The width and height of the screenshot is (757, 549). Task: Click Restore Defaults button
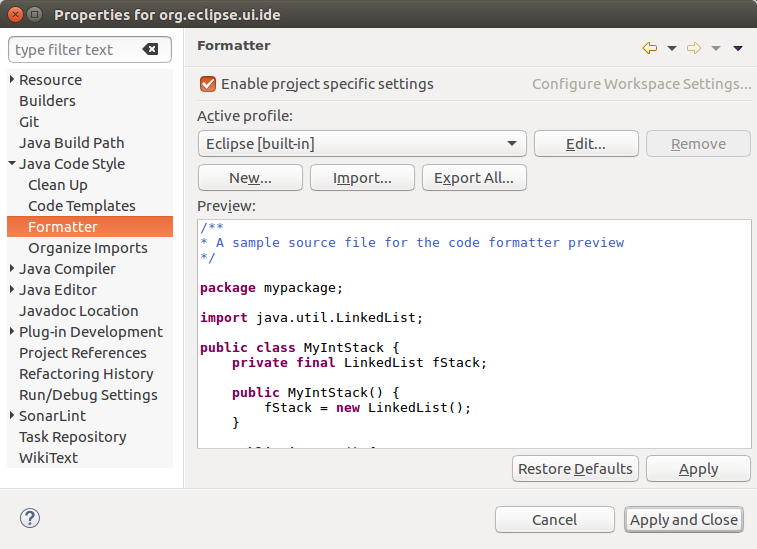575,469
